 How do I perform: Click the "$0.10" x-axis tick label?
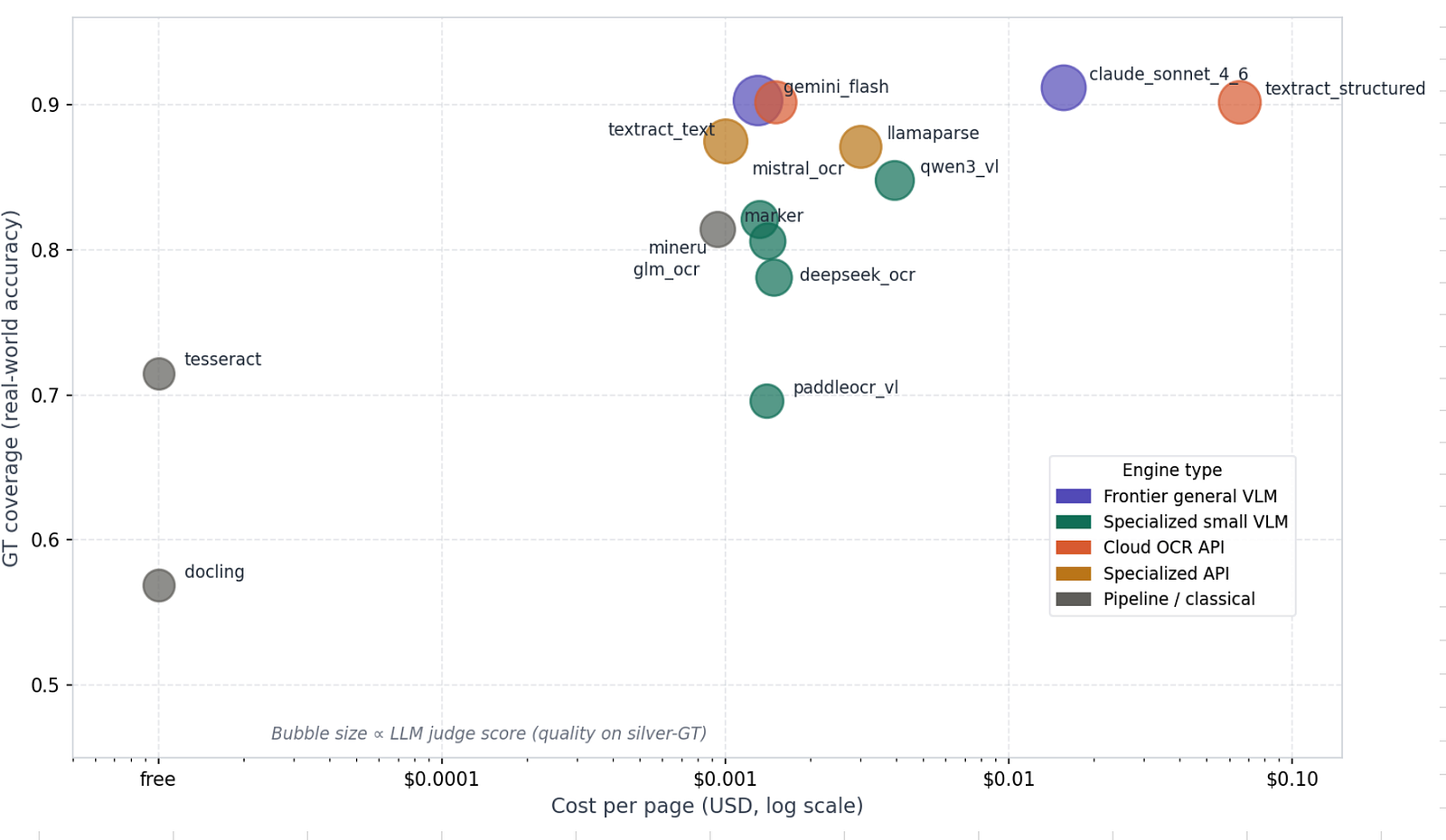point(1291,779)
